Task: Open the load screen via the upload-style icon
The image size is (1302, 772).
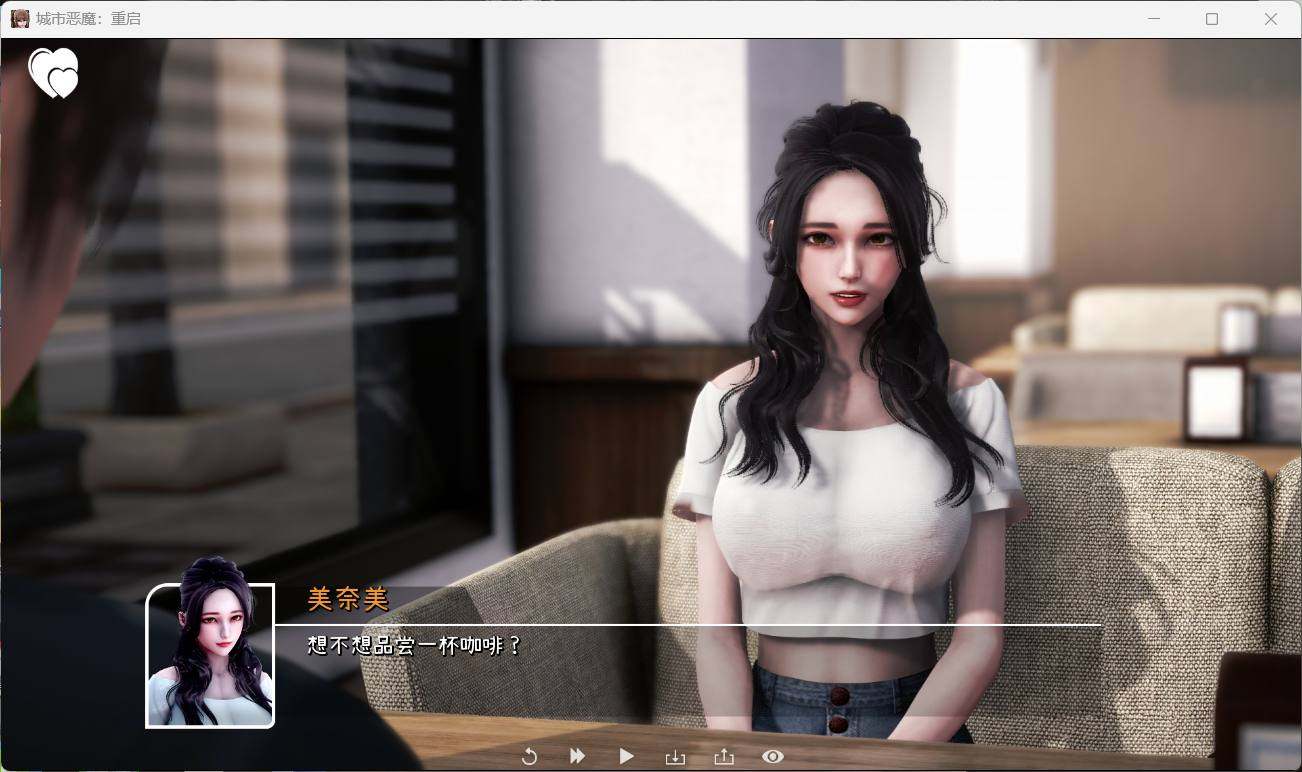Action: [x=723, y=757]
